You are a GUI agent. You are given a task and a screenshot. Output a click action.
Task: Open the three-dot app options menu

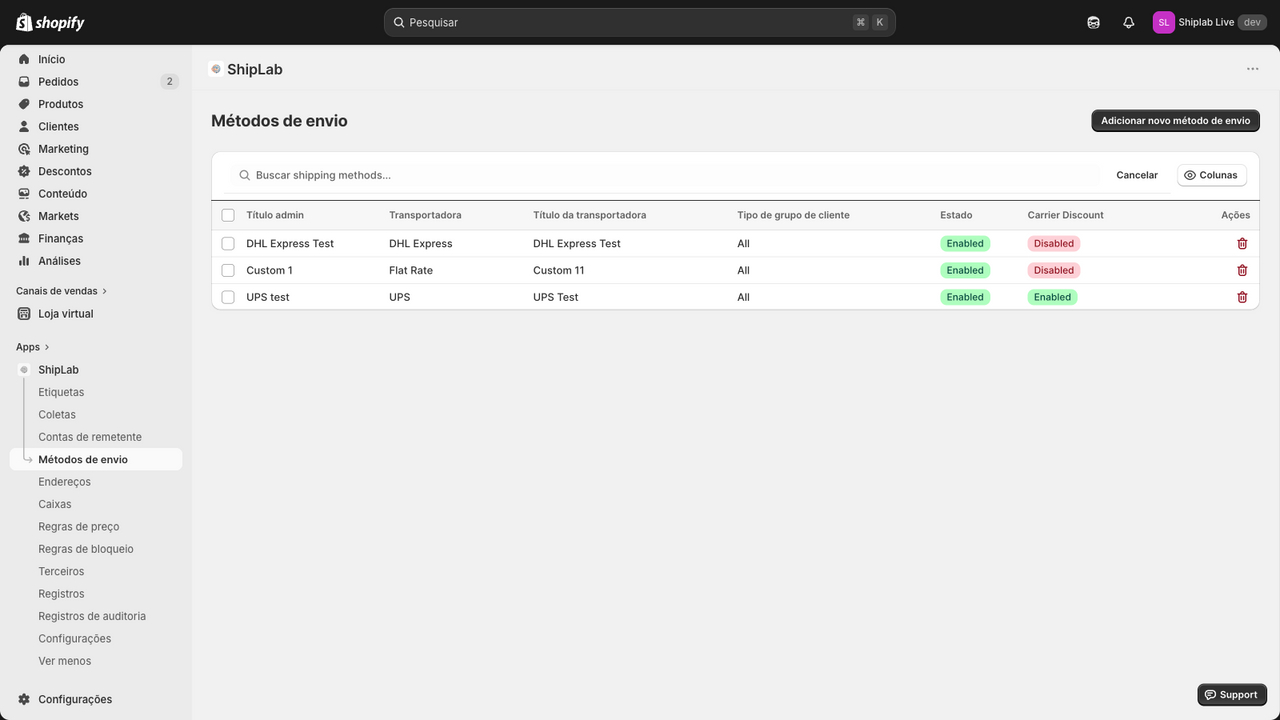[1253, 69]
